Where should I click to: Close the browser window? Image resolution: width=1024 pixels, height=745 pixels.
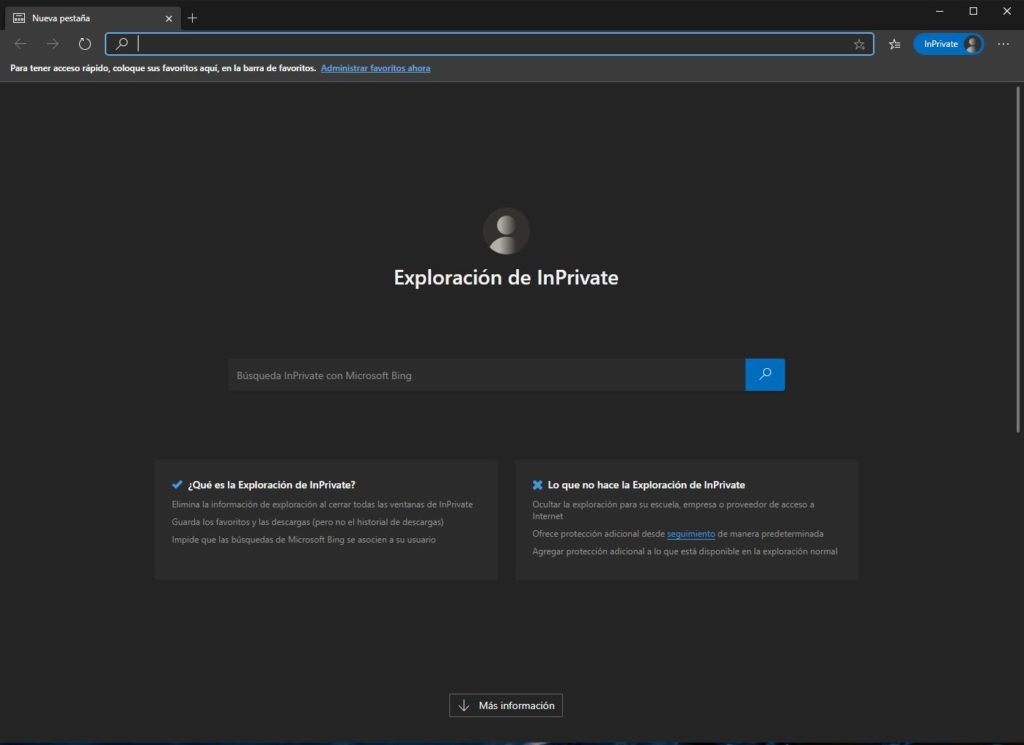tap(1006, 11)
